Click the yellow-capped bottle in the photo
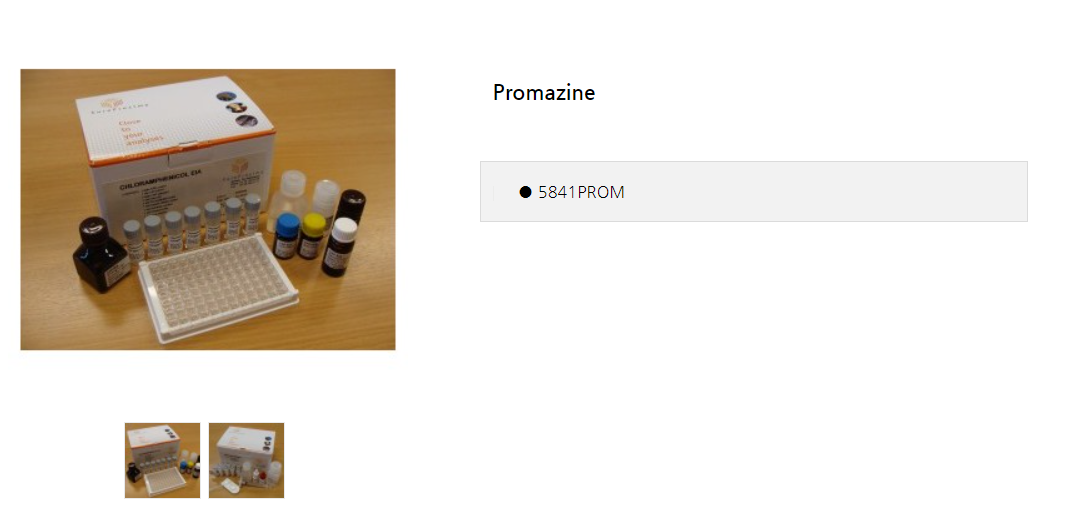 click(312, 237)
